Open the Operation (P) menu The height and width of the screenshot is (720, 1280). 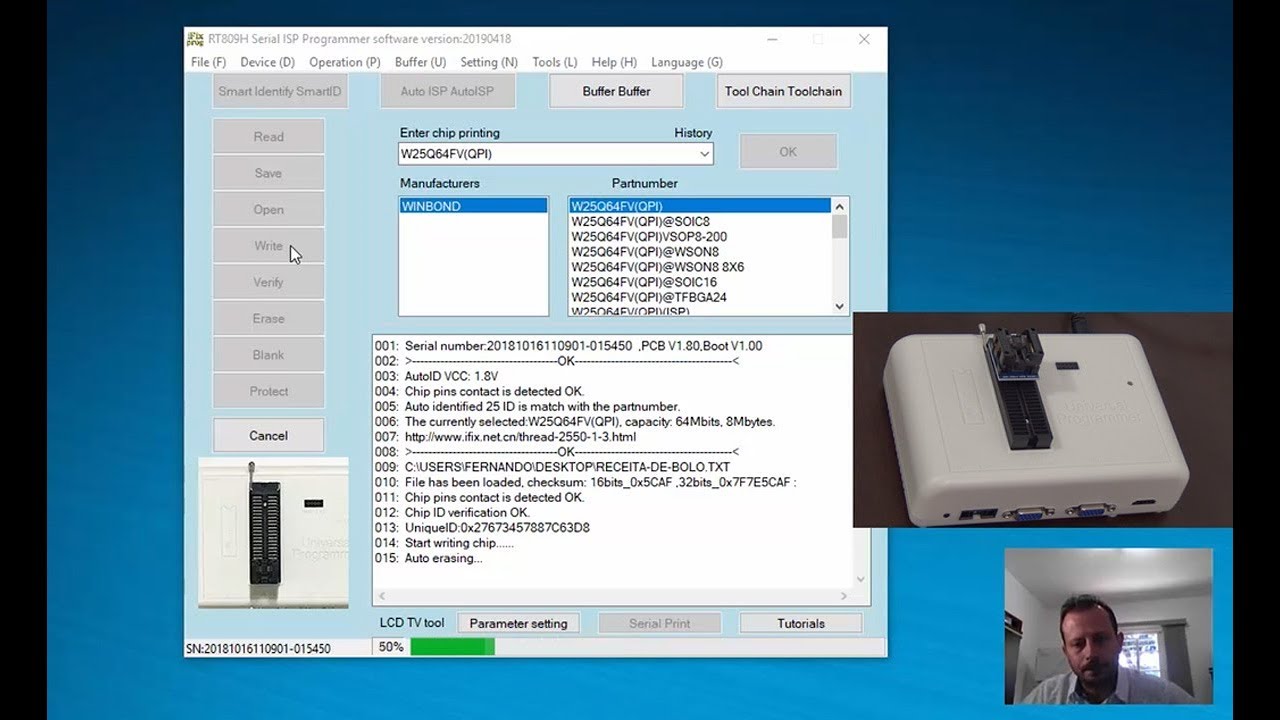tap(345, 62)
